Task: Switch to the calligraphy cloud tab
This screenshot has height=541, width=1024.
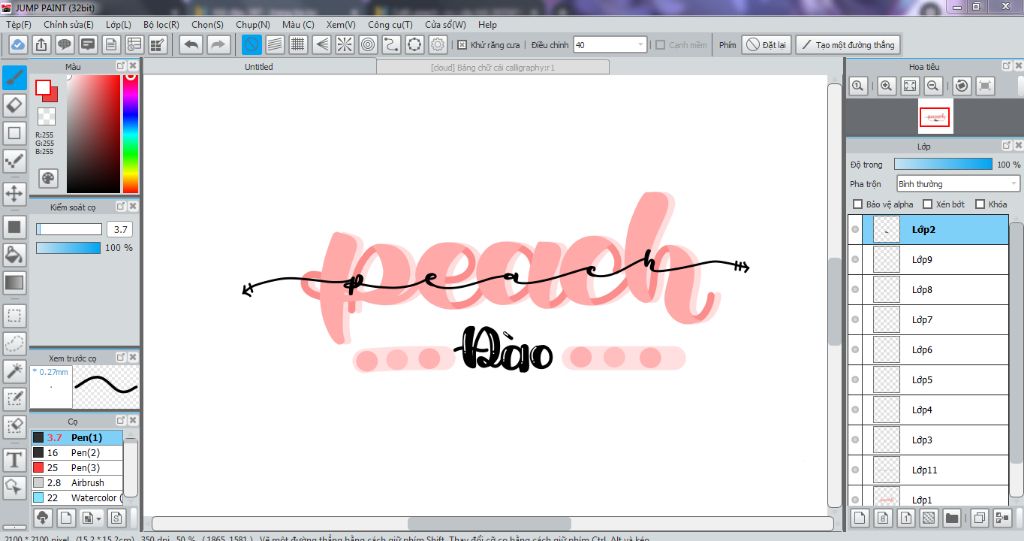Action: (x=493, y=67)
